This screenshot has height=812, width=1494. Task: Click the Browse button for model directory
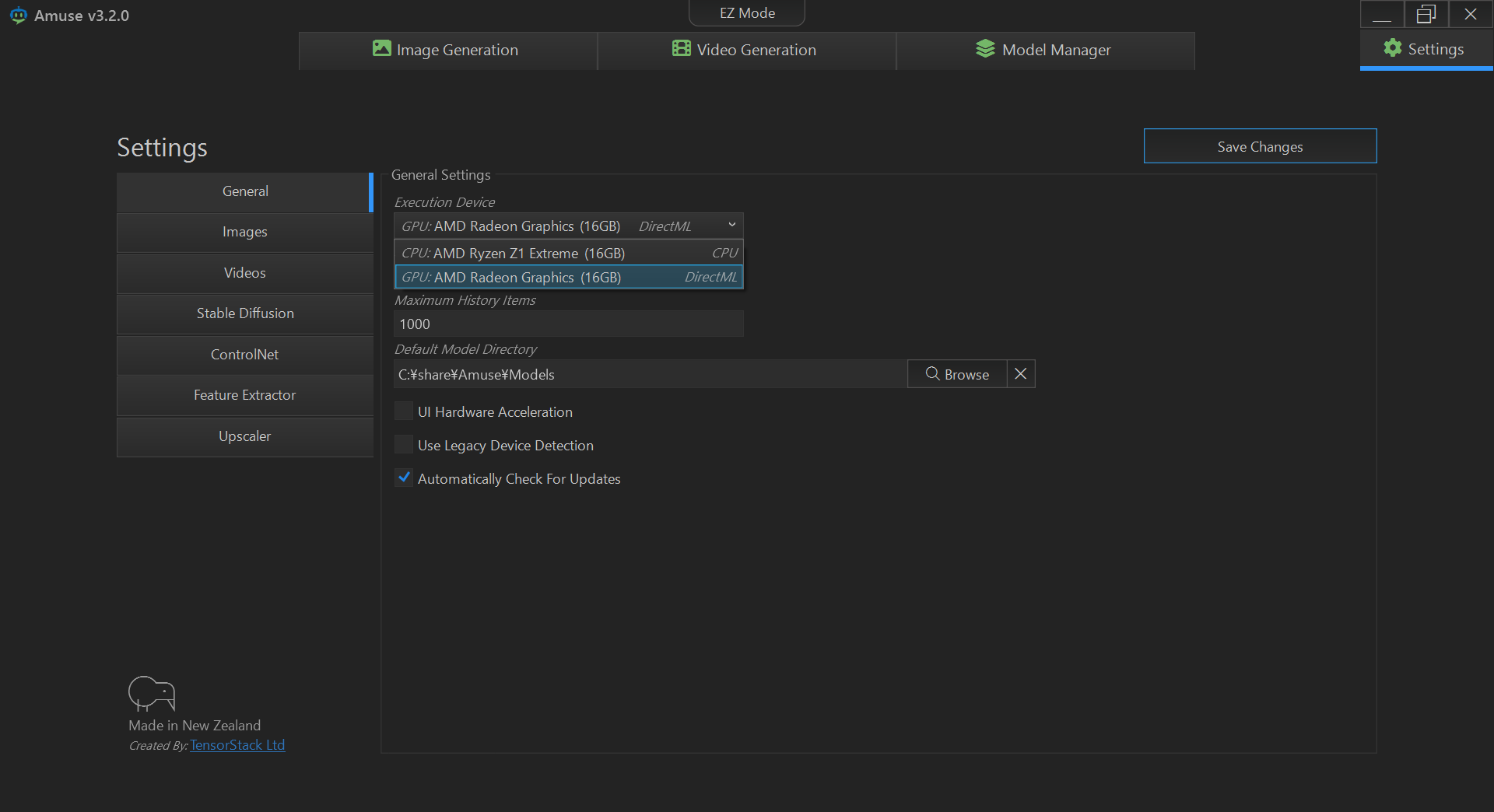coord(957,374)
